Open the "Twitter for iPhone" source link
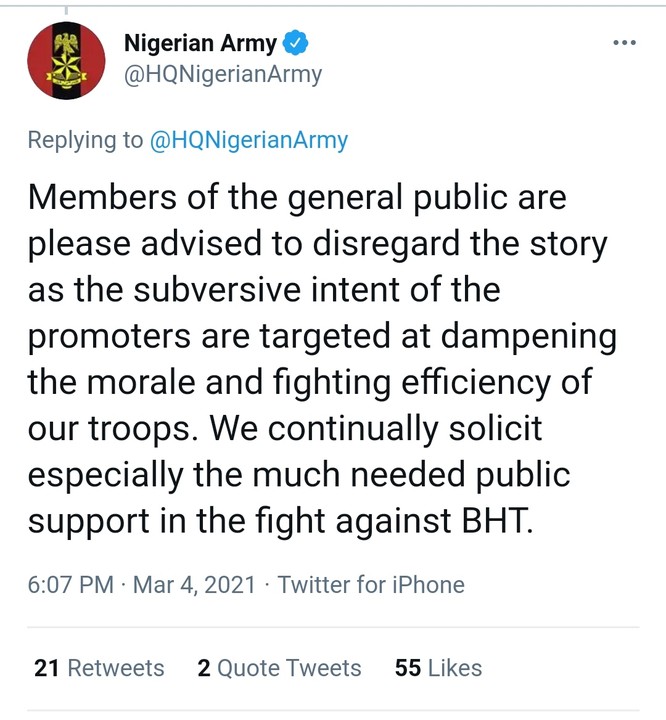This screenshot has height=720, width=666. click(371, 584)
